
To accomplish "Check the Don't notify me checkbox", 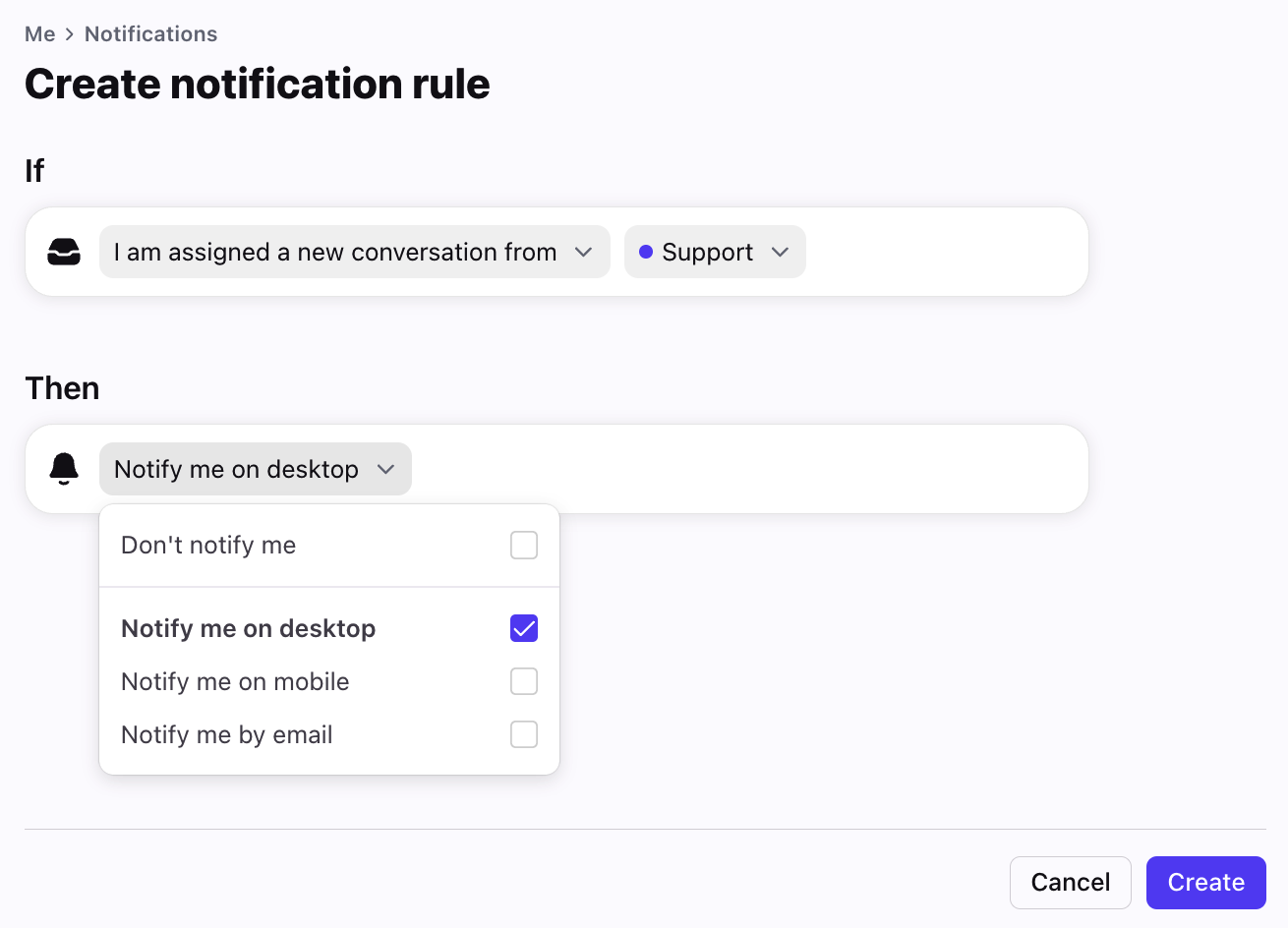I will [524, 545].
